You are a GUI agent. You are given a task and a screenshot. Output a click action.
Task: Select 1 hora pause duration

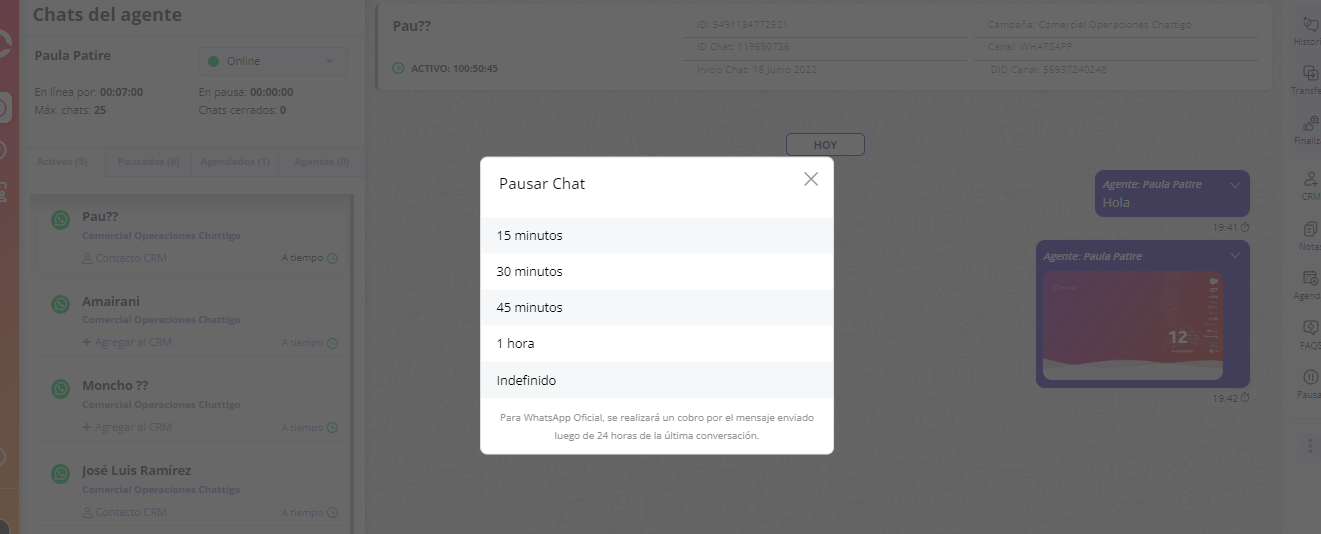[x=656, y=344]
